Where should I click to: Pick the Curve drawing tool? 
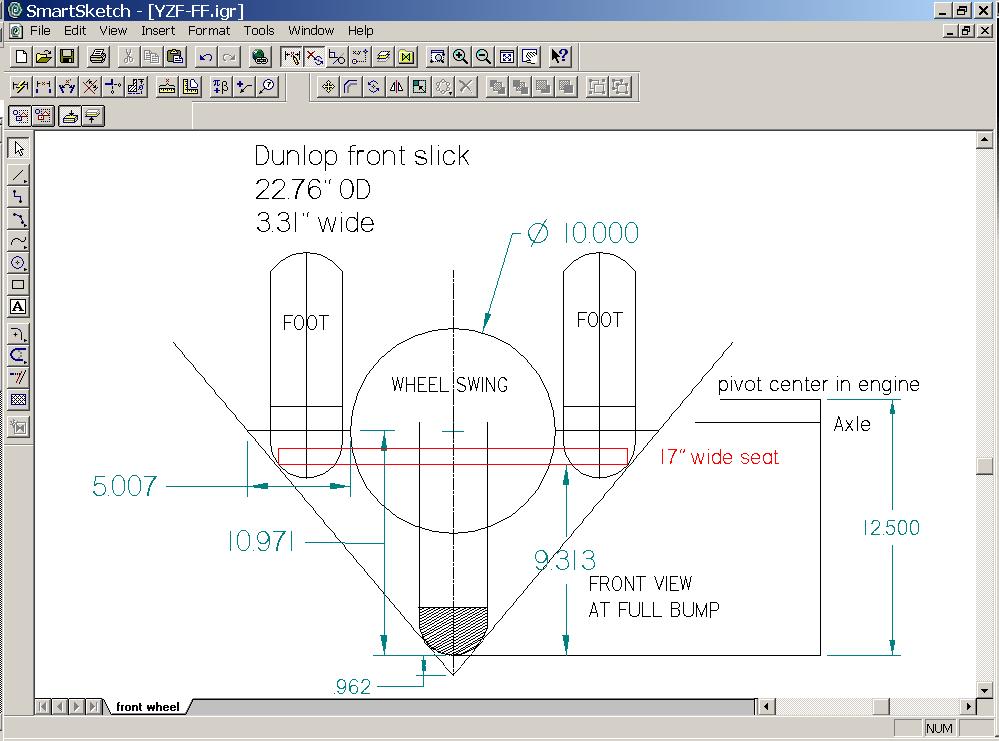[x=18, y=241]
